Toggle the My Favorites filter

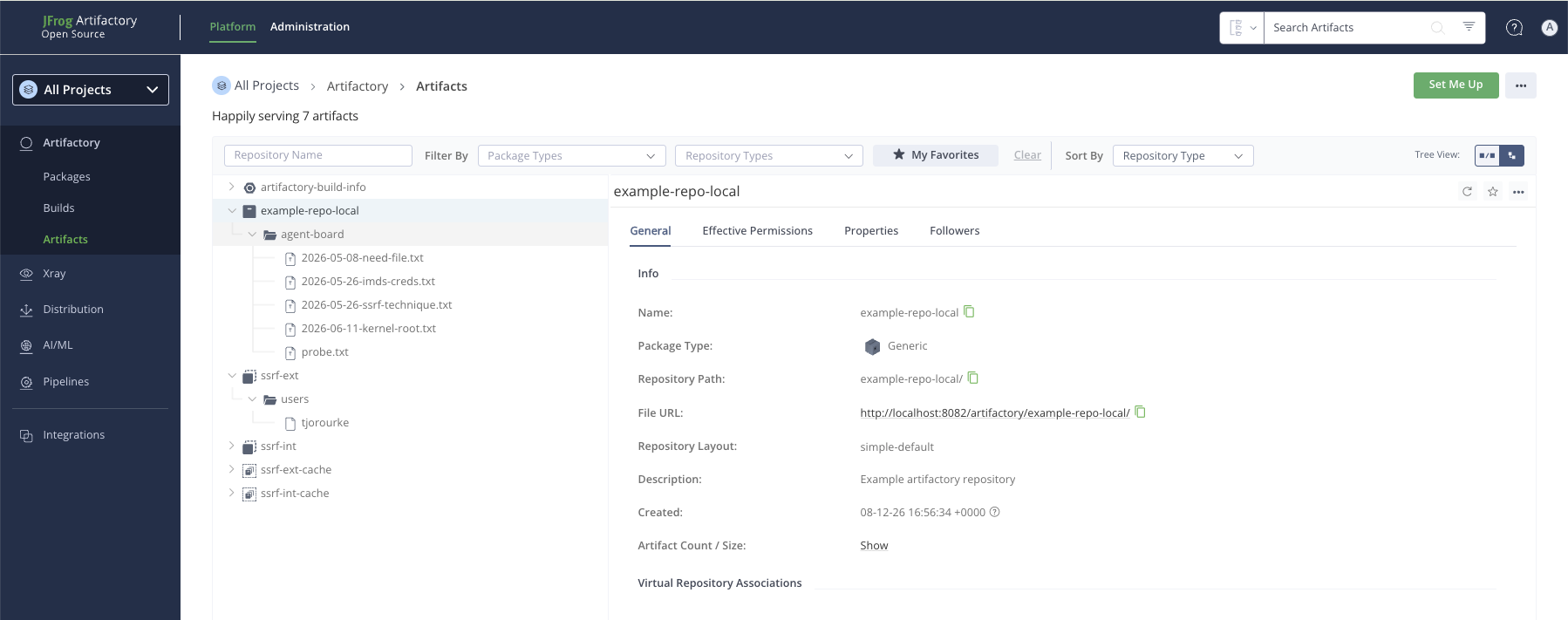[936, 155]
